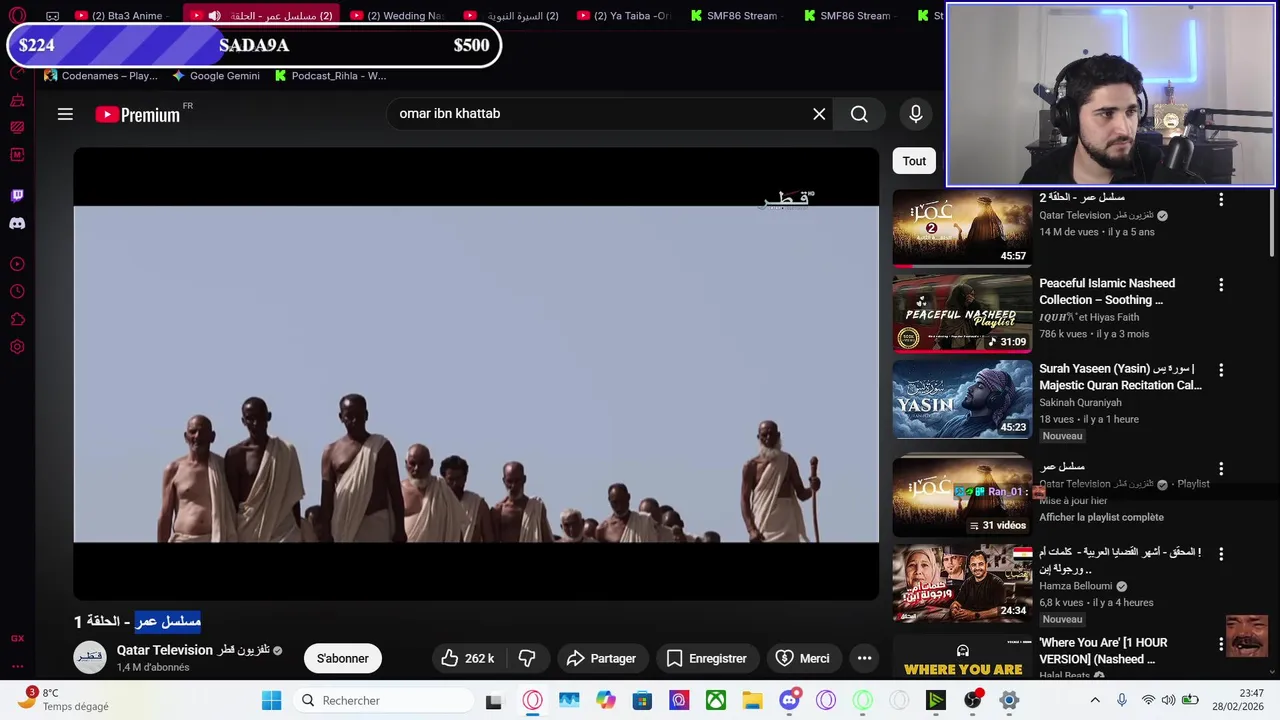Switch to Bta3 Anime tab
This screenshot has height=720, width=1280.
pyautogui.click(x=120, y=16)
